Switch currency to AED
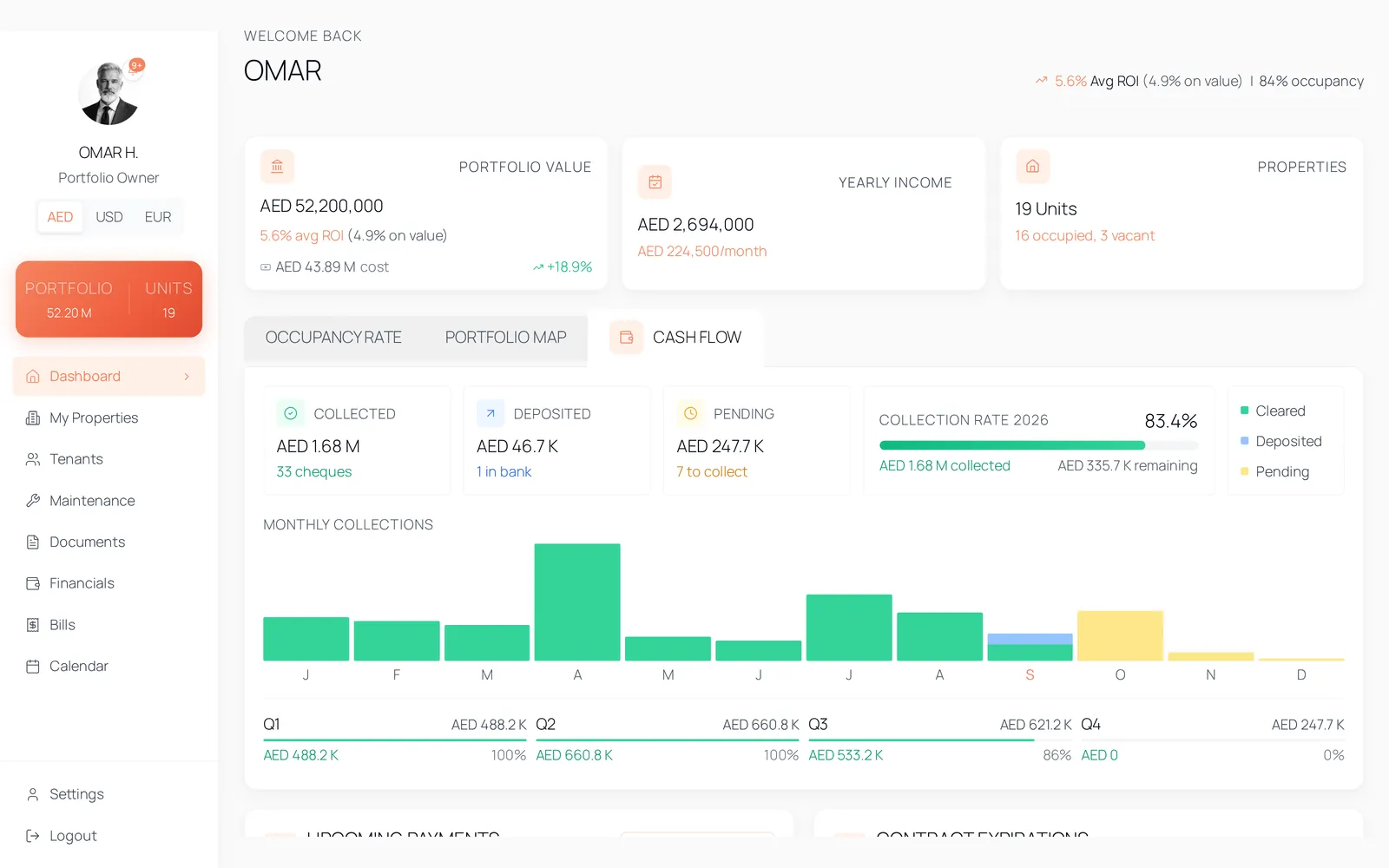Viewport: 1389px width, 868px height. [60, 217]
